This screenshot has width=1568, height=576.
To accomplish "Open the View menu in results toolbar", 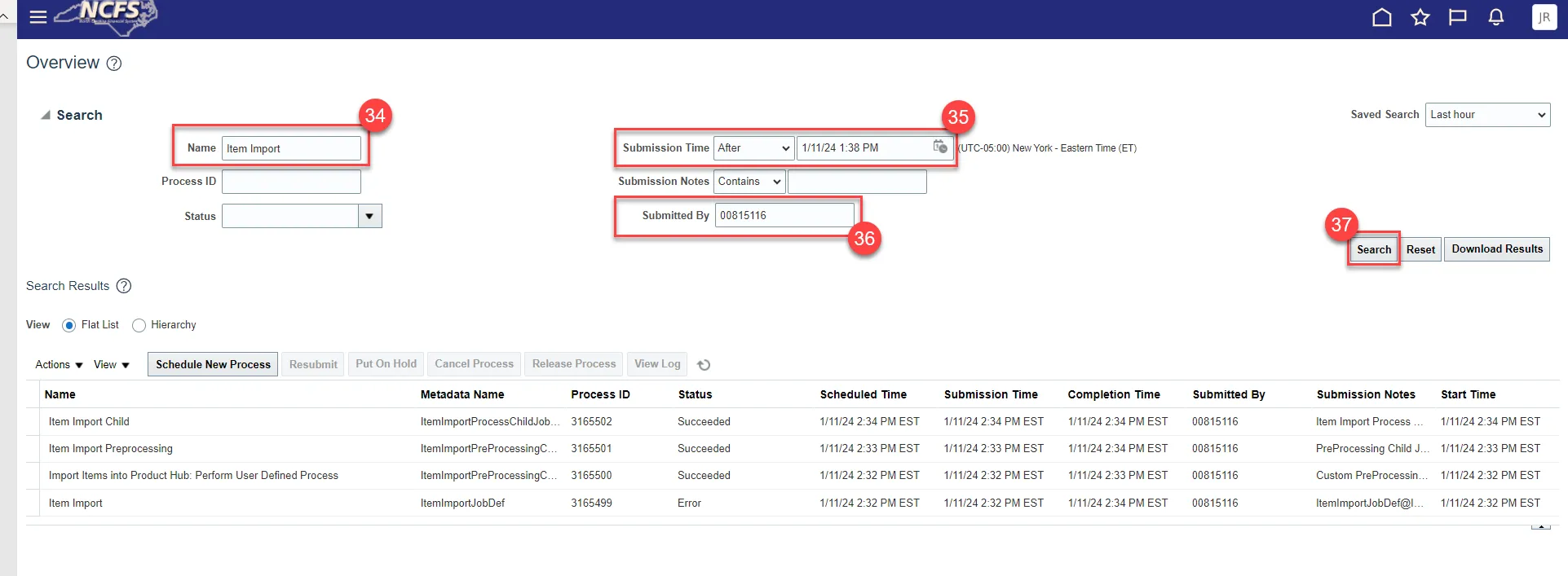I will tap(112, 365).
